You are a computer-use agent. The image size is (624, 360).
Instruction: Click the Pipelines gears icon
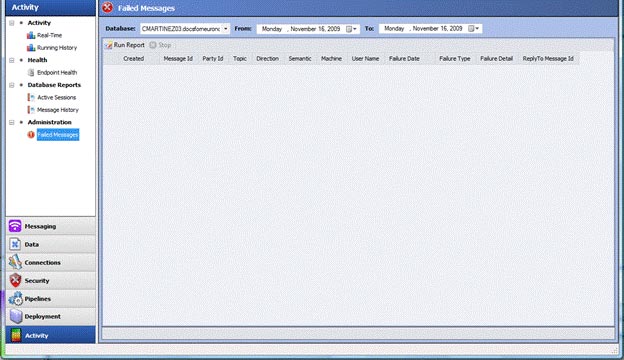16,298
